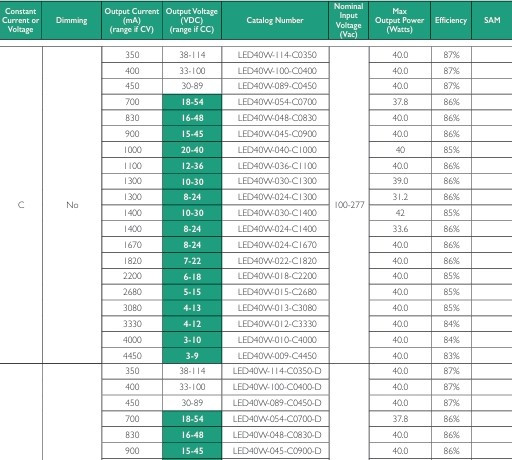The height and width of the screenshot is (460, 512).
Task: Select the Efficiency column header
Action: click(x=451, y=20)
